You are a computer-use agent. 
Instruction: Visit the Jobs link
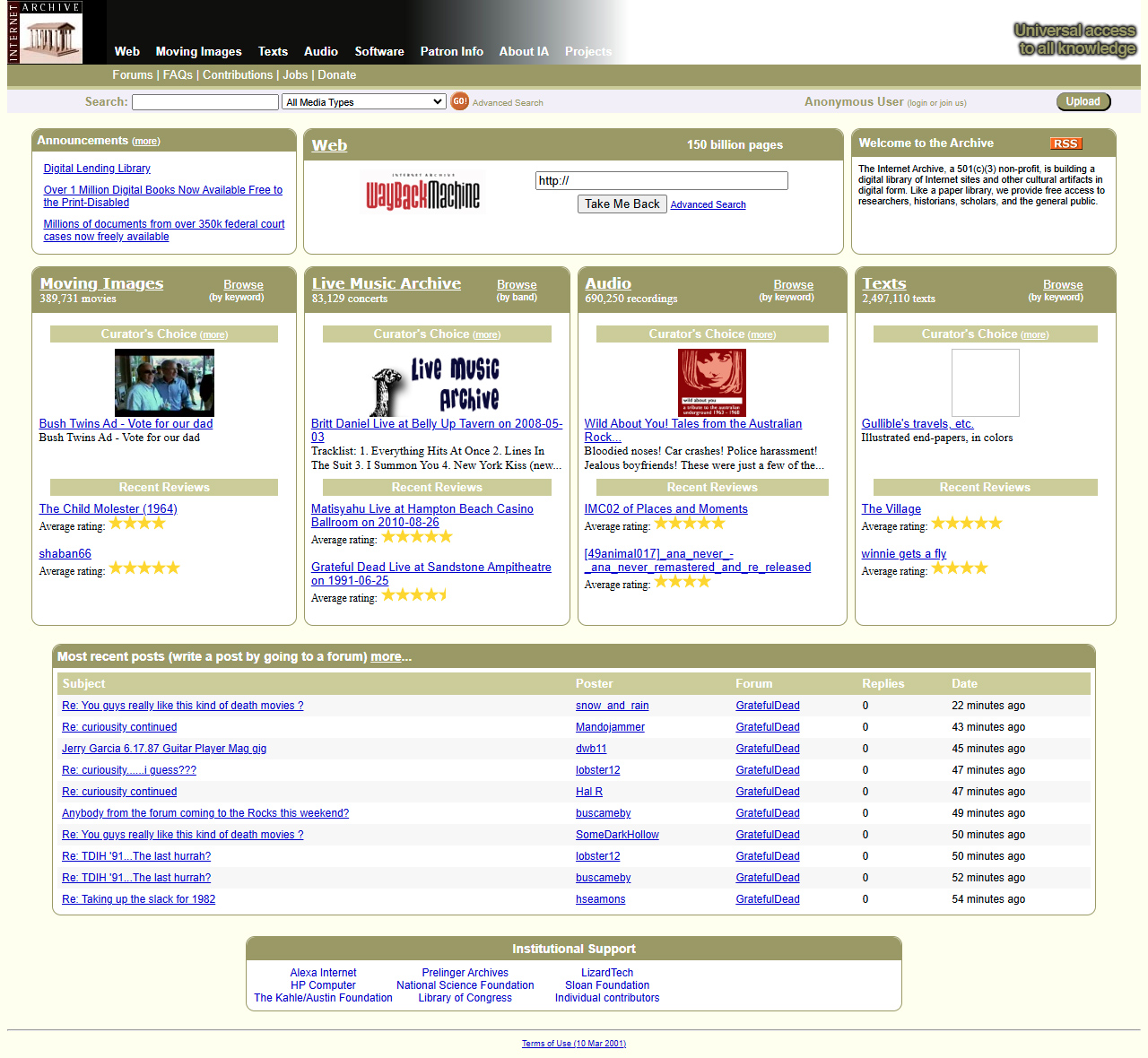point(295,75)
